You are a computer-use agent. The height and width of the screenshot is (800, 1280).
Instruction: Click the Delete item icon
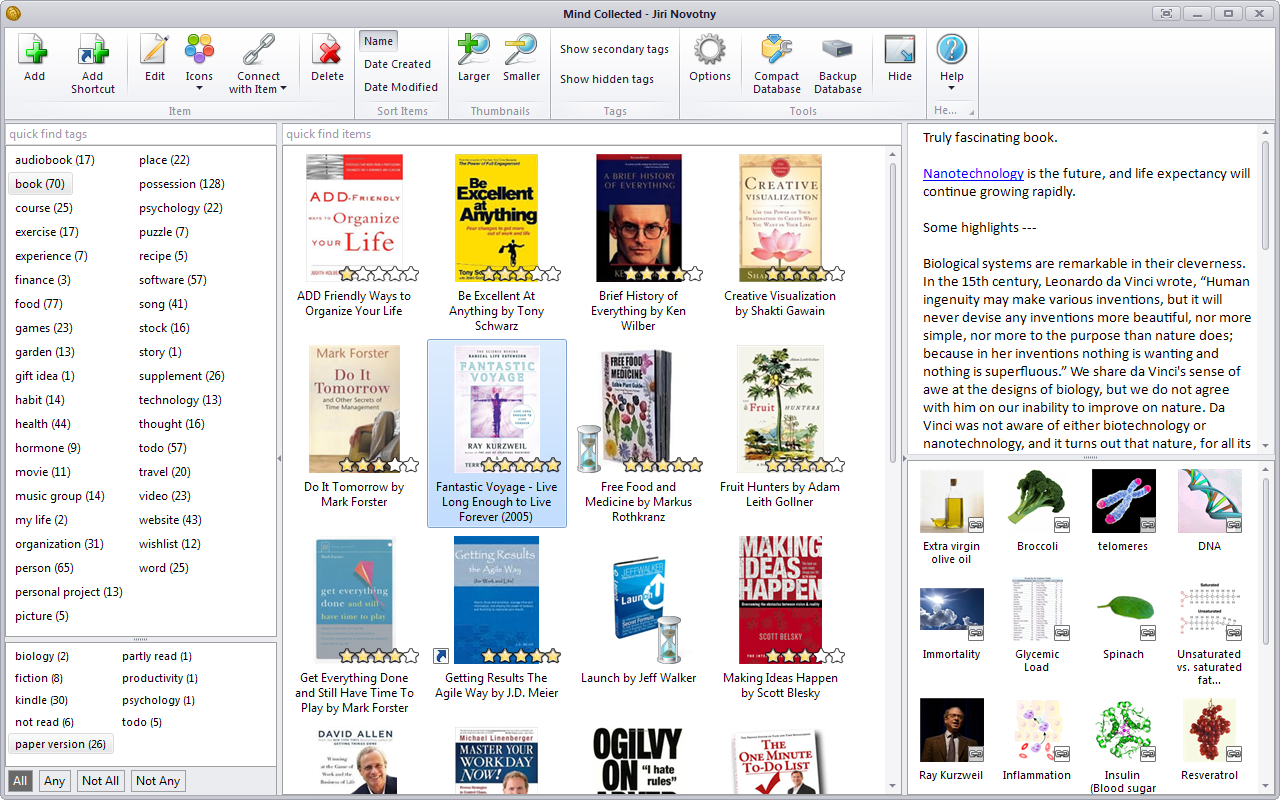[x=327, y=49]
